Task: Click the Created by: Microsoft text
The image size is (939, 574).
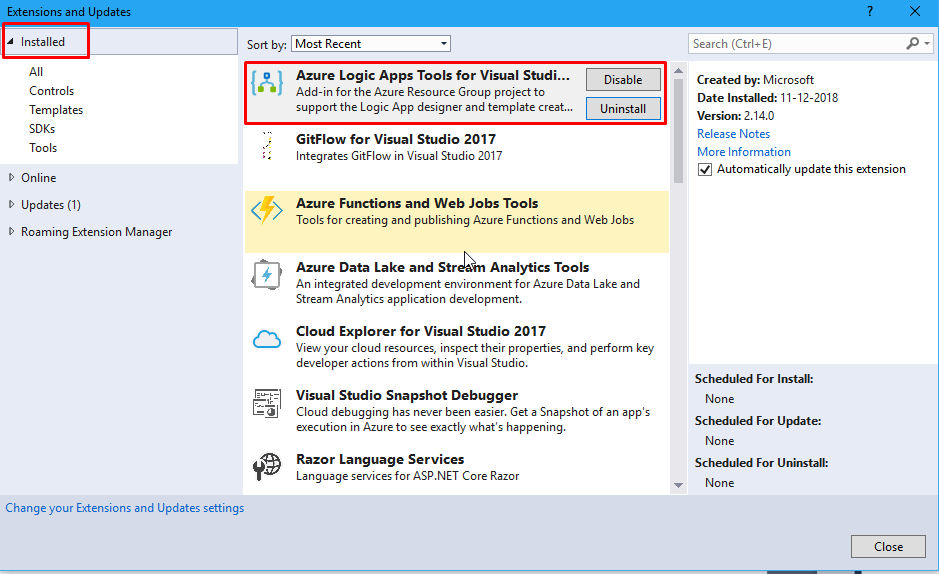Action: click(755, 80)
